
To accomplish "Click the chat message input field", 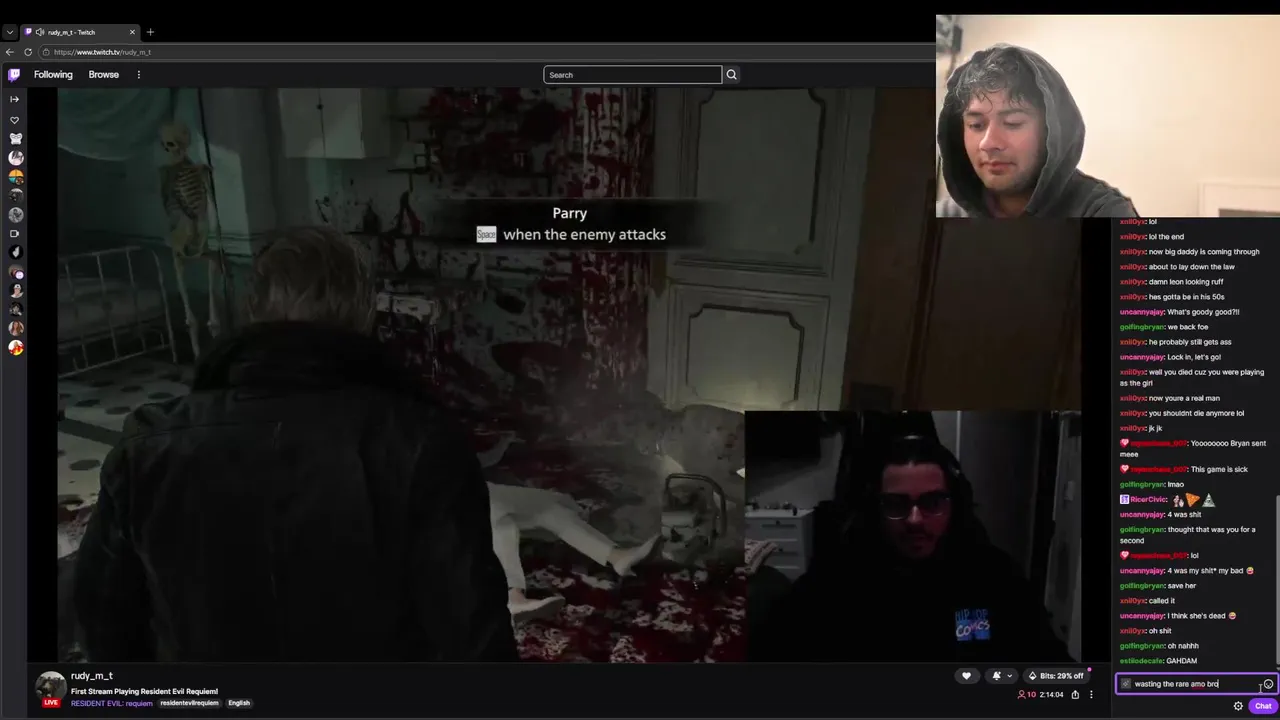I will (1196, 684).
